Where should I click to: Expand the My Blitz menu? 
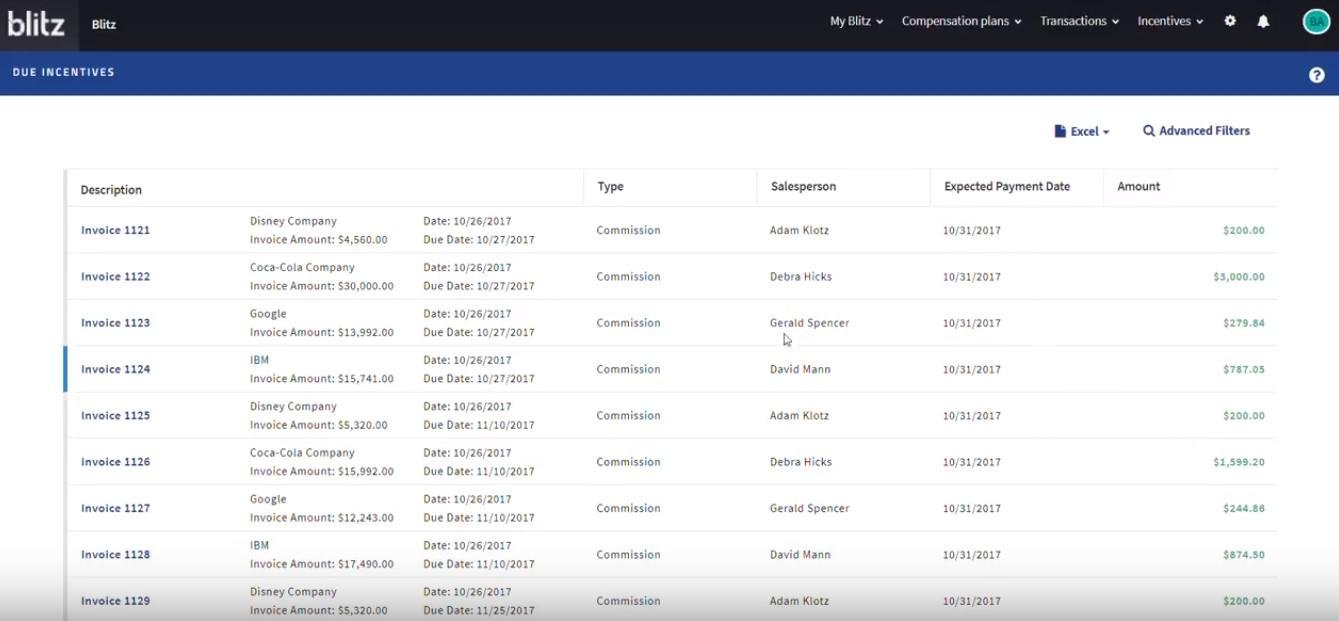click(x=856, y=21)
